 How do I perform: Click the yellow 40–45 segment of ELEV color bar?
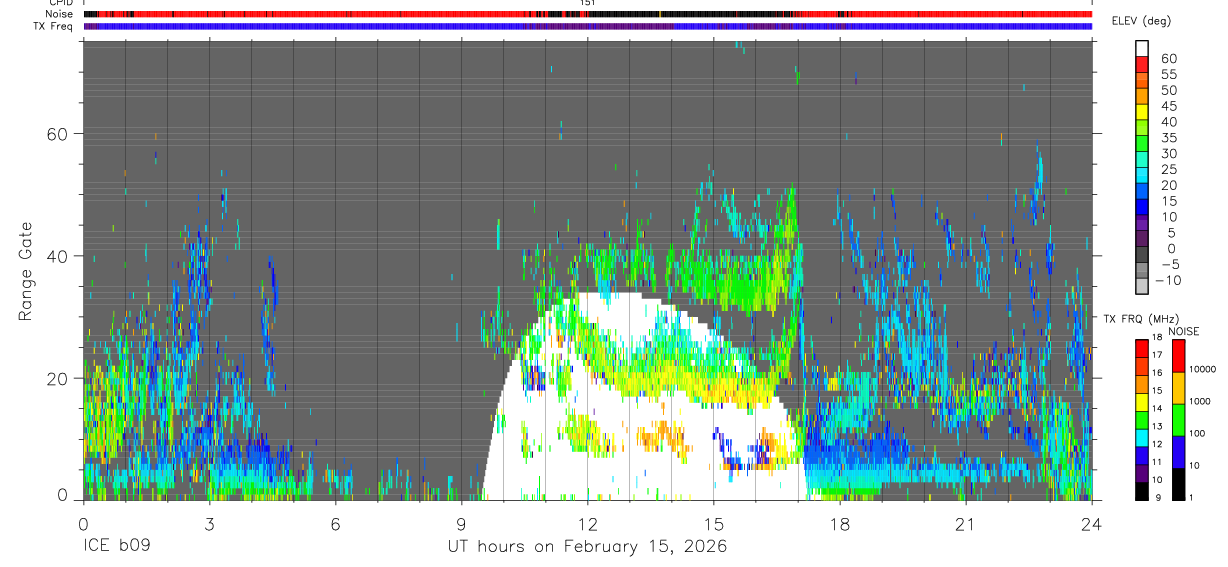(x=1142, y=111)
